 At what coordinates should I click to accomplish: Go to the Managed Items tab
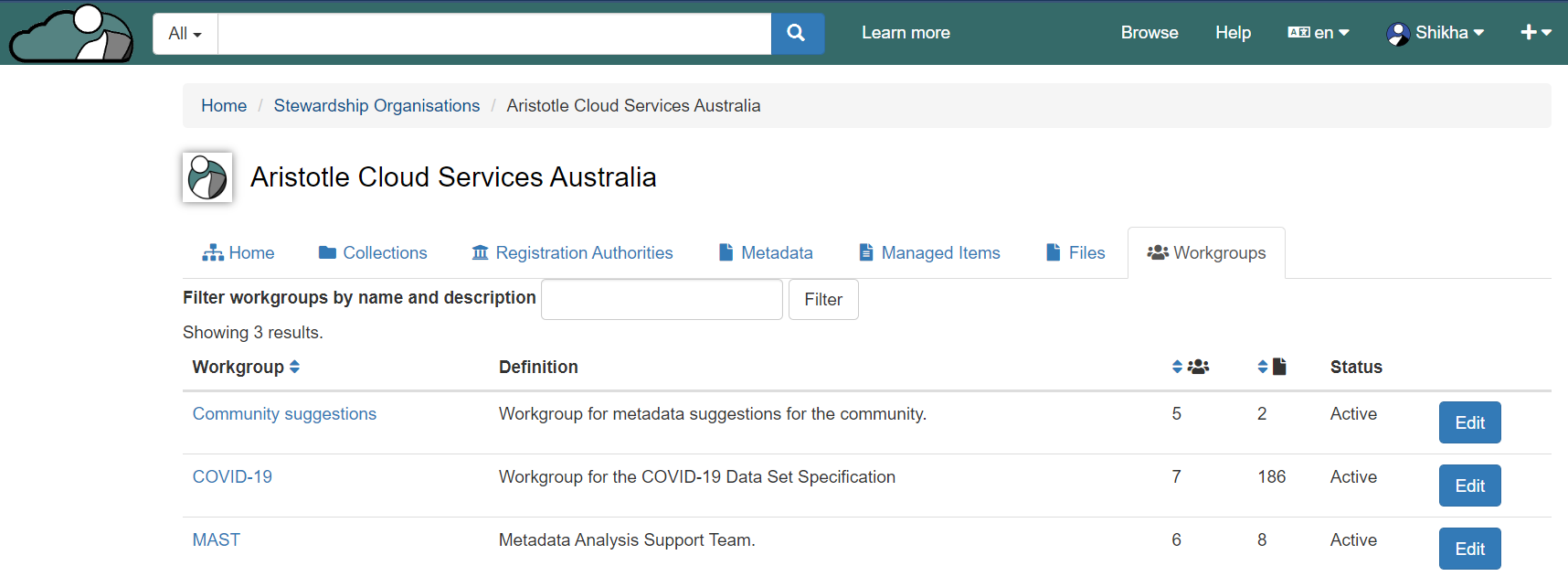point(929,253)
